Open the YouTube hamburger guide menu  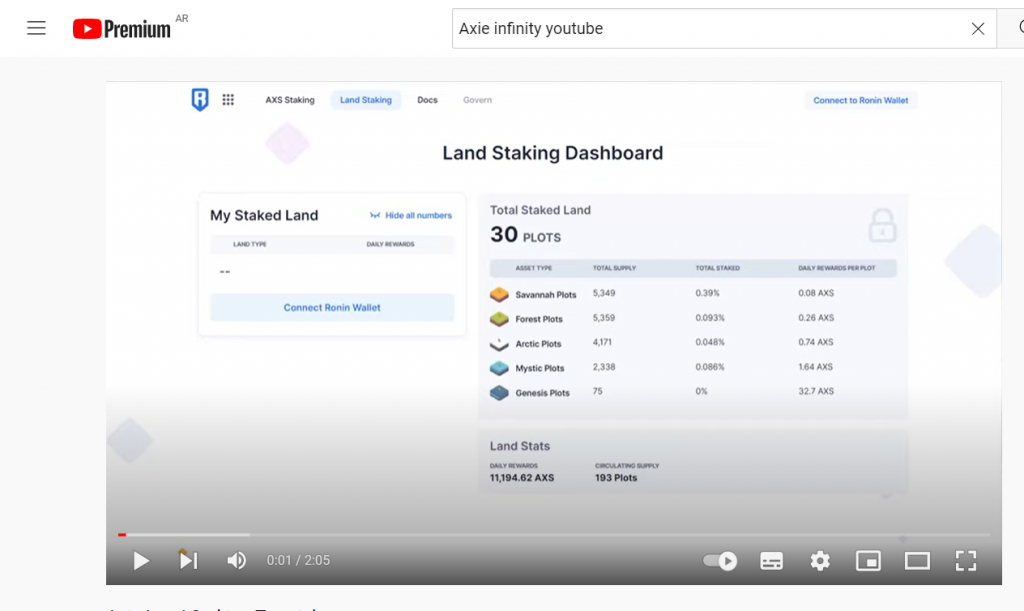pos(37,28)
